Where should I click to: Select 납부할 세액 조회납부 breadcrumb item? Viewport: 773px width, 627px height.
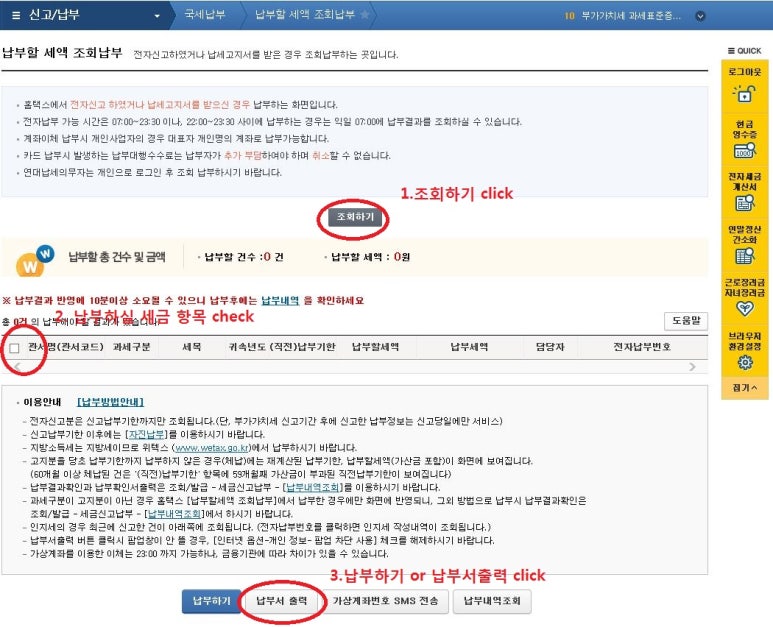point(304,16)
